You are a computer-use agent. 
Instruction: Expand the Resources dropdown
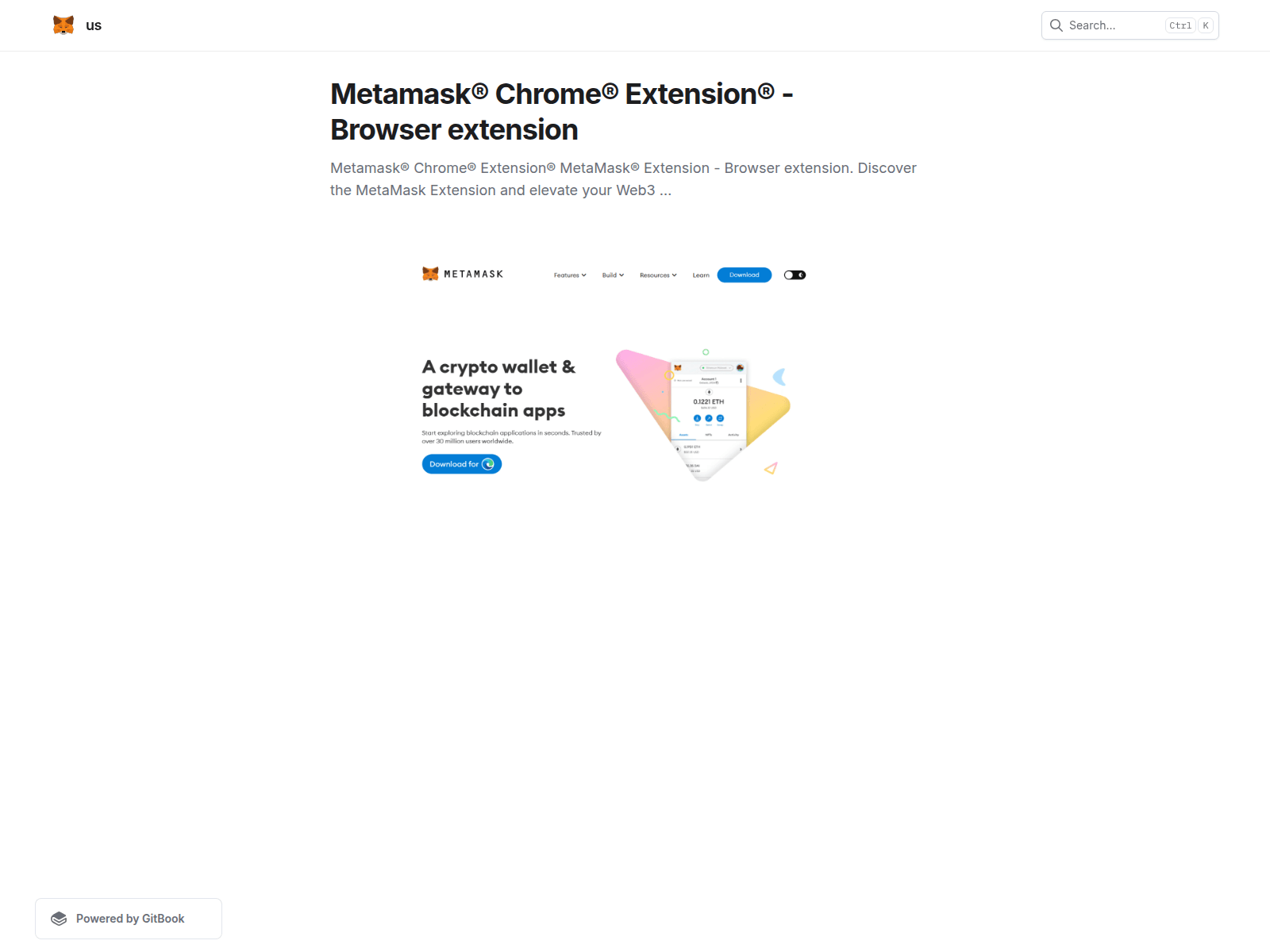point(658,275)
